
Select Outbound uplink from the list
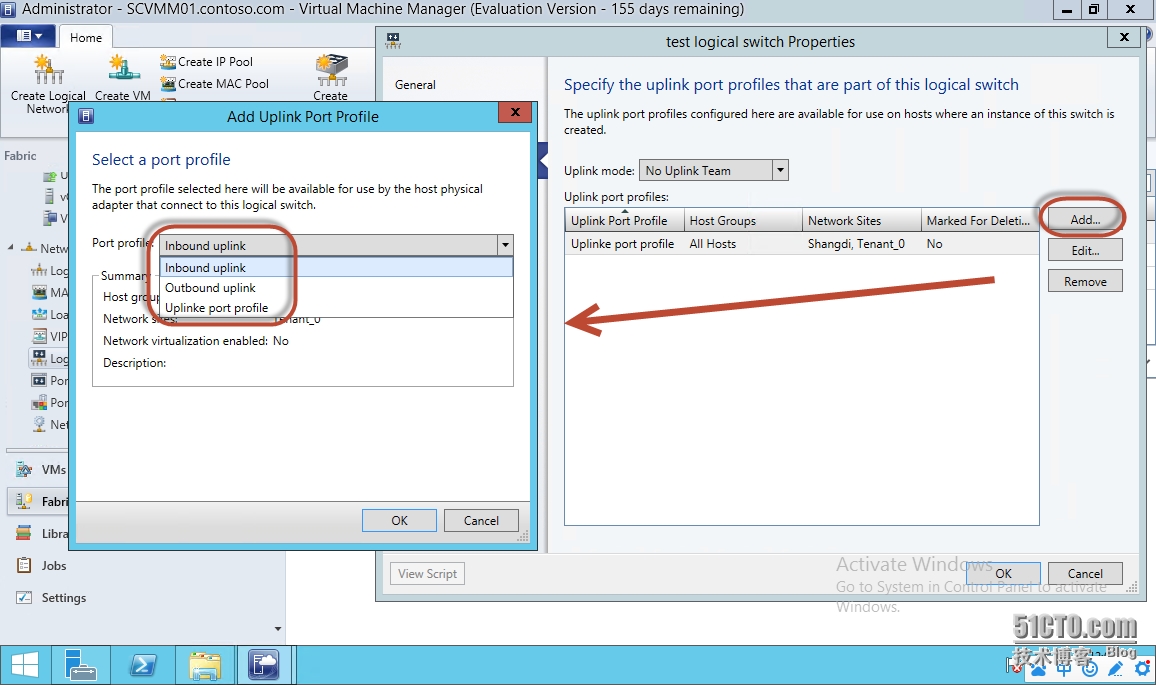pos(336,288)
